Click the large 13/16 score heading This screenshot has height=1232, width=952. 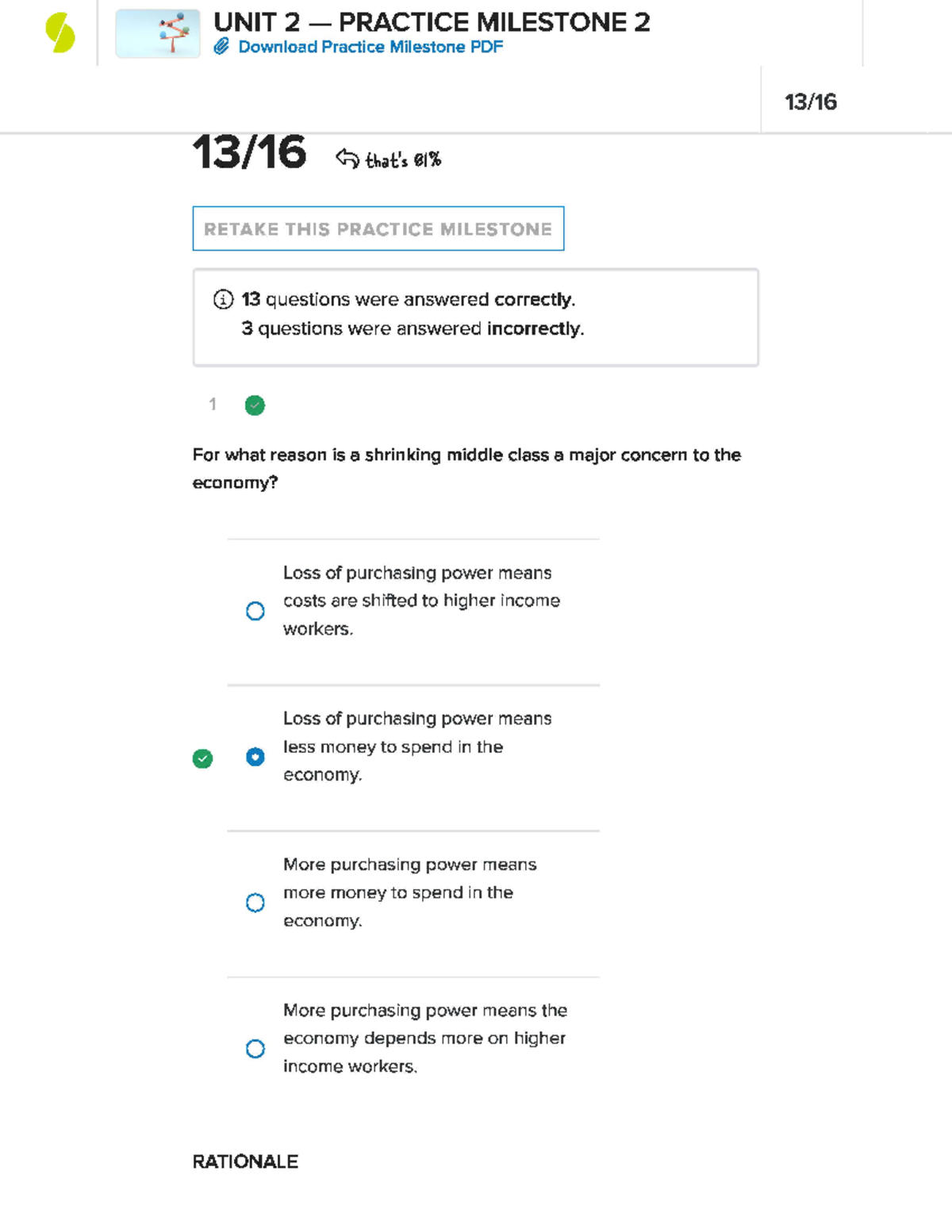tap(249, 152)
